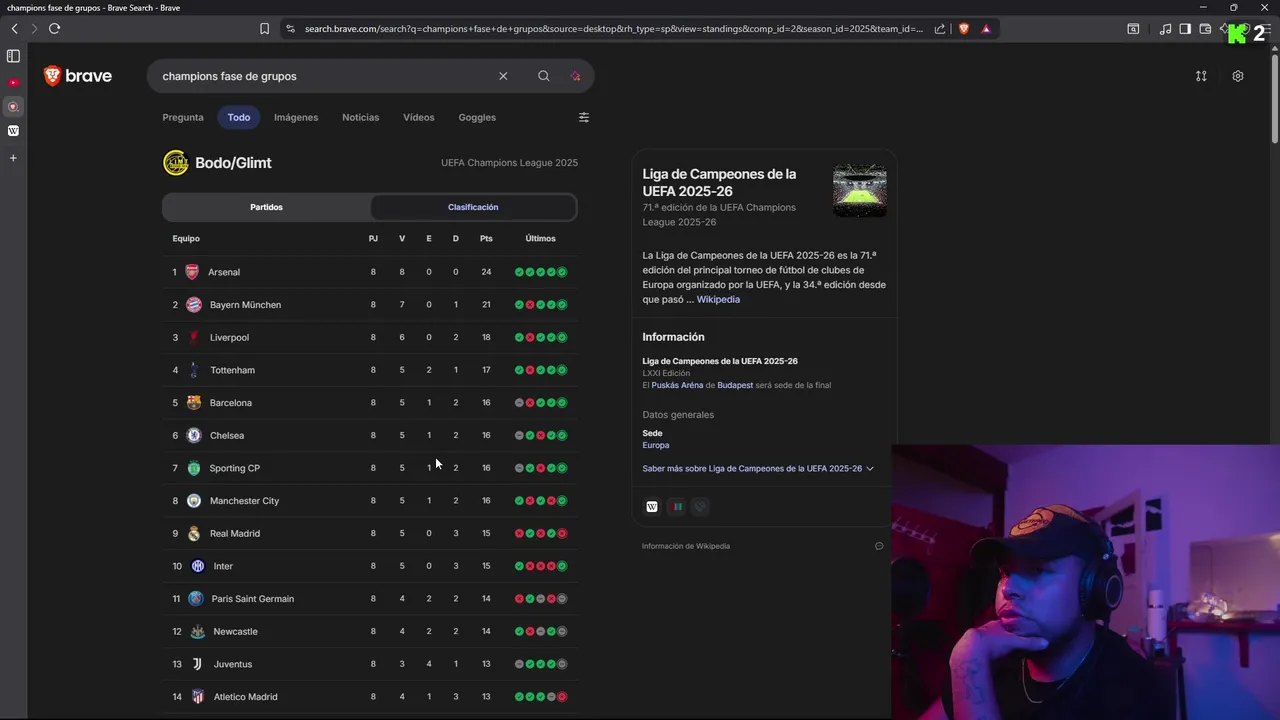Viewport: 1280px width, 720px height.
Task: Go back to the previous page
Action: pyautogui.click(x=14, y=29)
